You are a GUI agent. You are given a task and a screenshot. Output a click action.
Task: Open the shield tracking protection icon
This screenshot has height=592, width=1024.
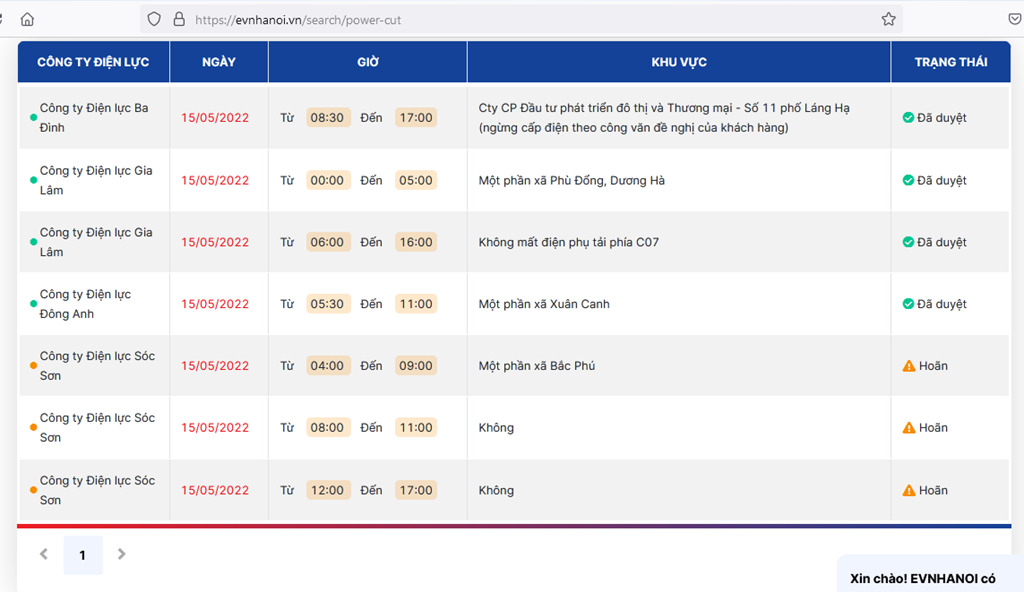pos(154,20)
